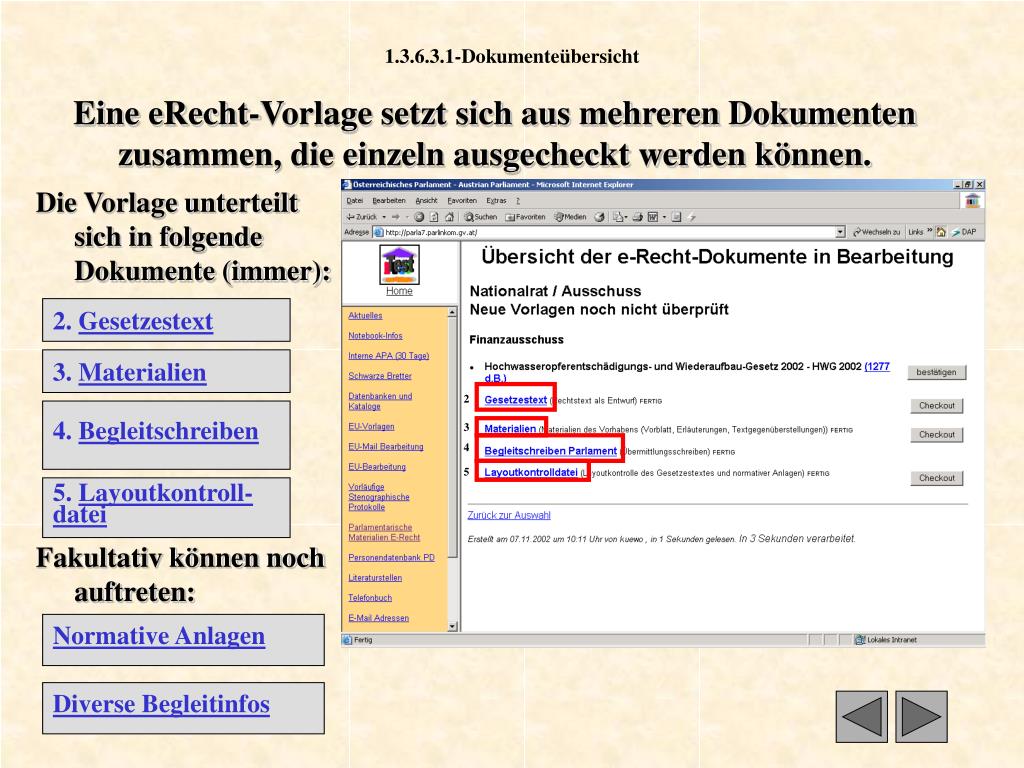1024x768 pixels.
Task: Click the History (Verlauf) icon in toolbar
Action: click(599, 217)
